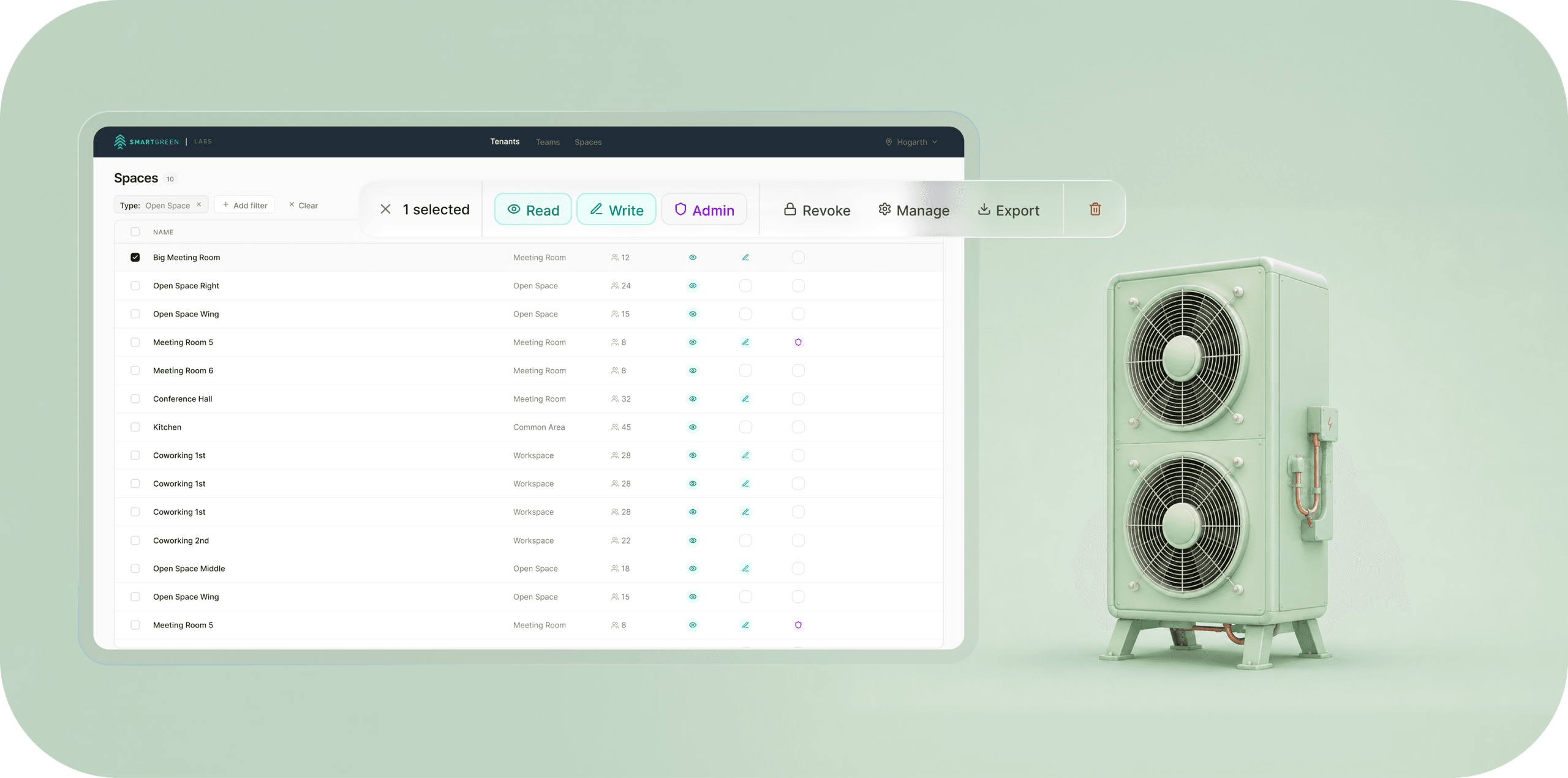Toggle read eye icon for Big Meeting Room
The width and height of the screenshot is (1568, 778).
pos(693,258)
